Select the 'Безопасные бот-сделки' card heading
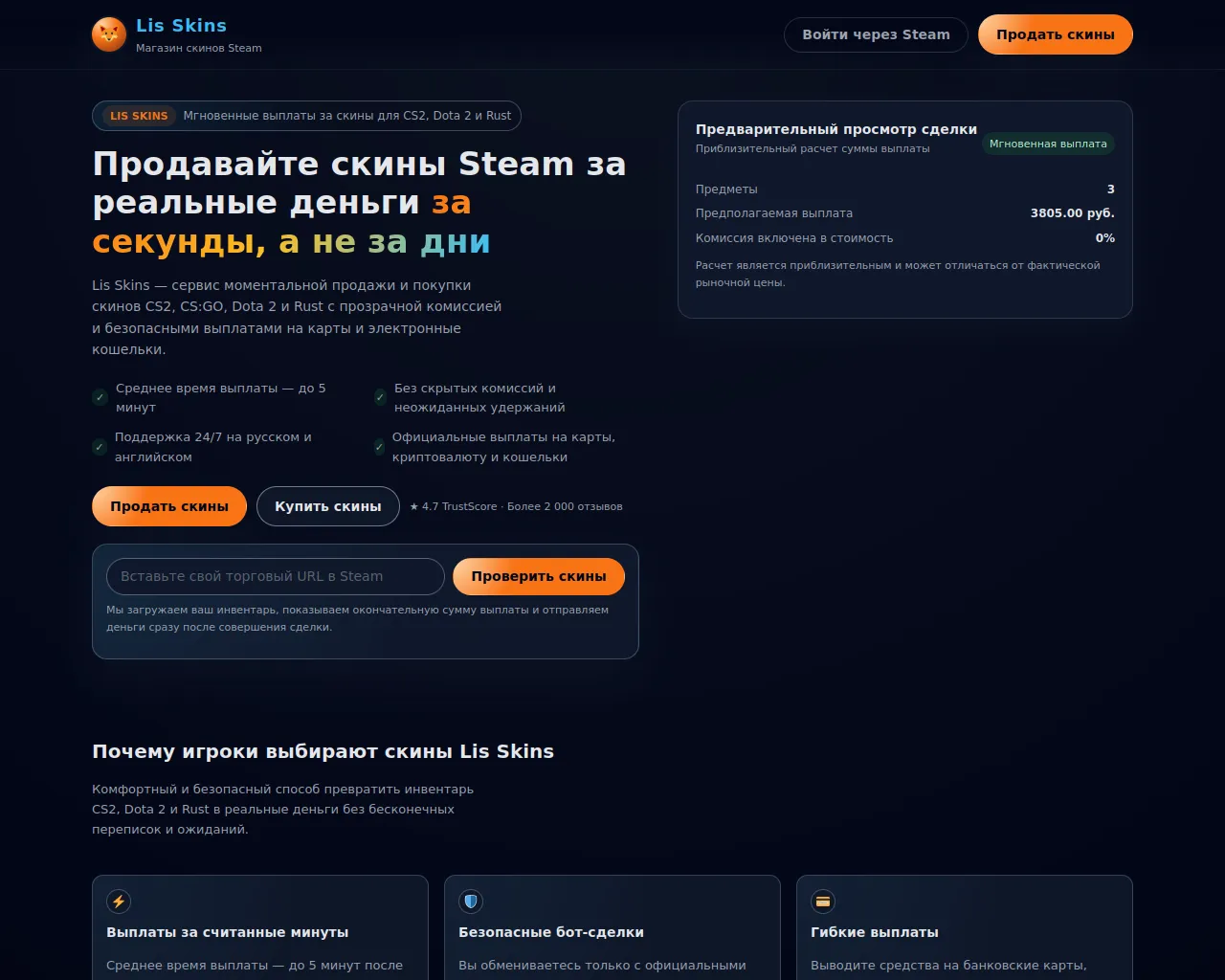The image size is (1225, 980). pos(551,932)
